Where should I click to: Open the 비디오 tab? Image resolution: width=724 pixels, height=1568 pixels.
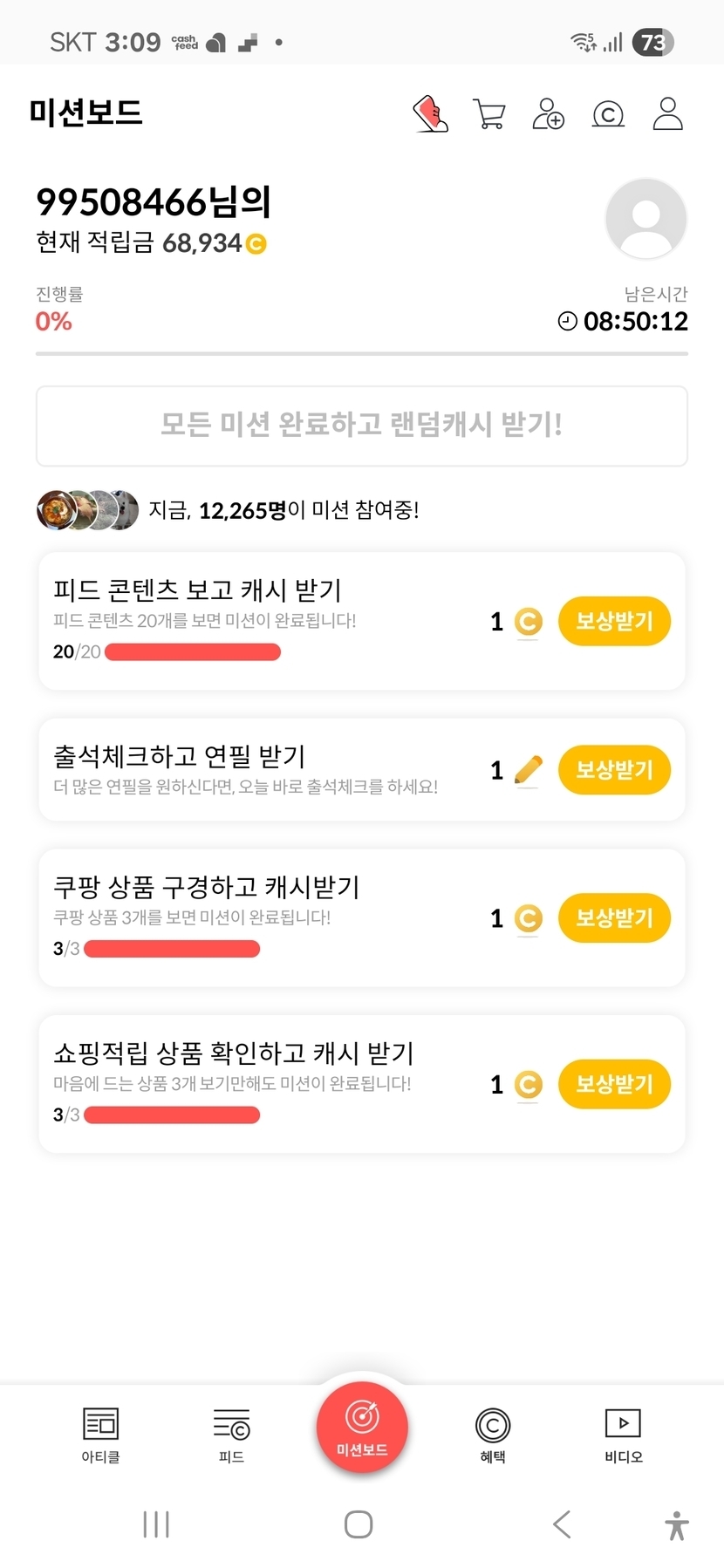click(x=623, y=1434)
